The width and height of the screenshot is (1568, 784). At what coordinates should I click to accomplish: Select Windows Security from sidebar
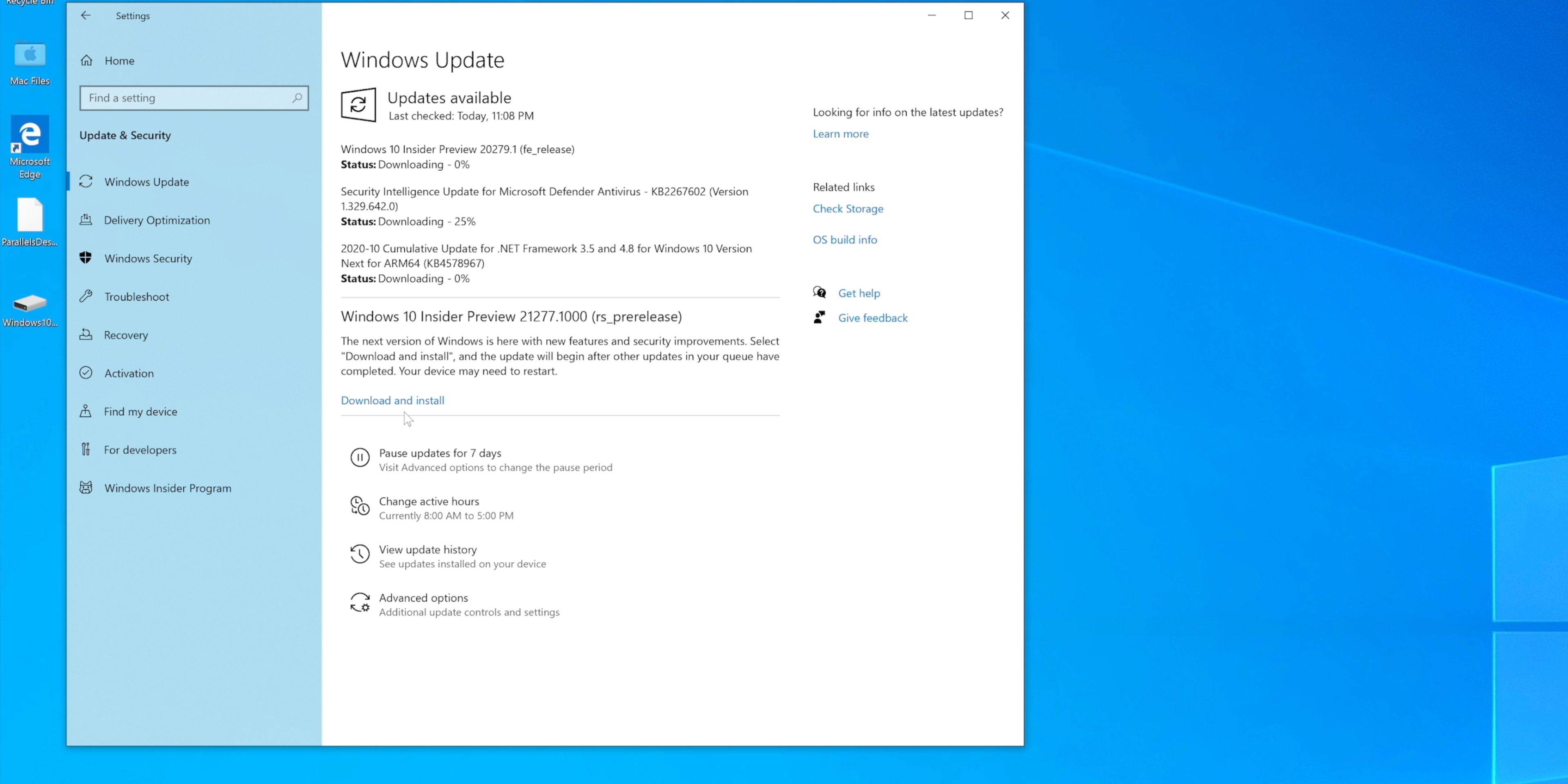click(148, 258)
